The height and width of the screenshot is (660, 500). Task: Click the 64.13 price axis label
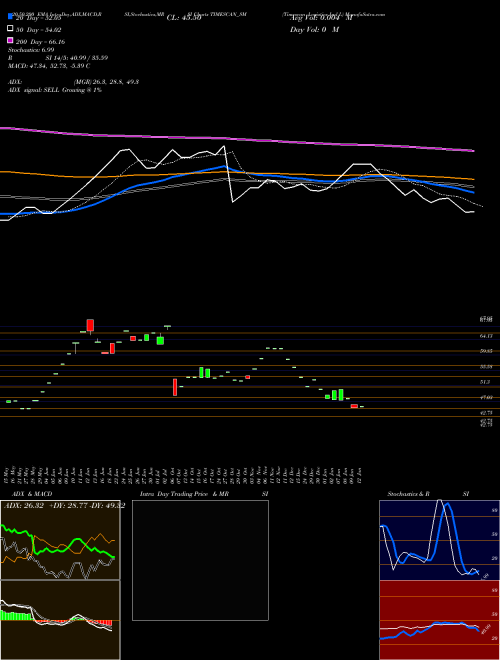click(486, 336)
